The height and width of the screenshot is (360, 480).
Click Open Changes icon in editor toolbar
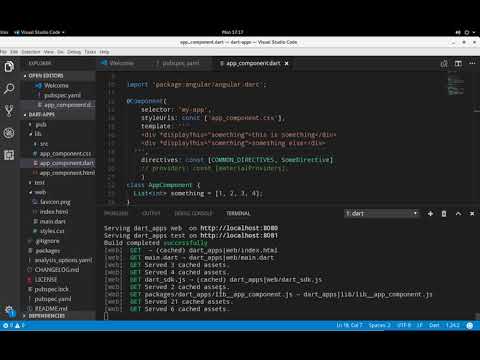coord(444,63)
